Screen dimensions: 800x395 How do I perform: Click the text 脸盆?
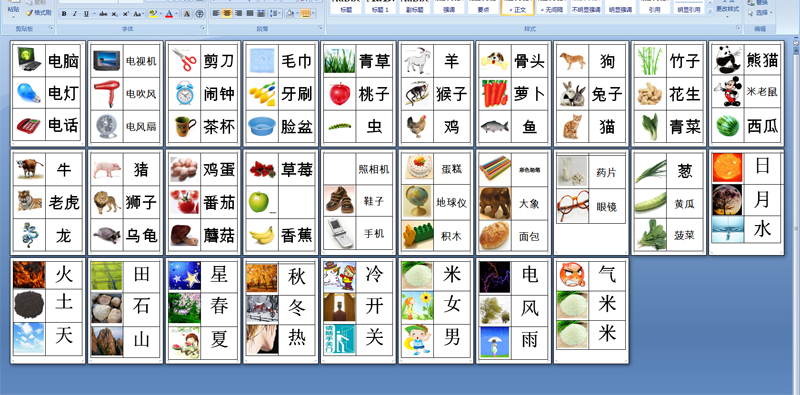click(x=296, y=127)
